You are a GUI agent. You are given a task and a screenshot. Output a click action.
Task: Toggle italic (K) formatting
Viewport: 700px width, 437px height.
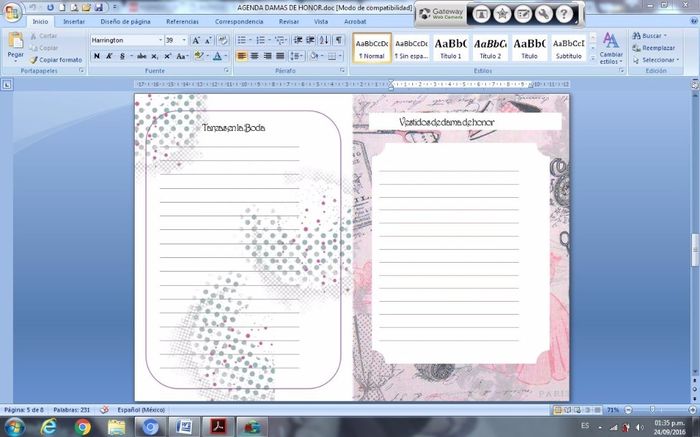click(109, 56)
